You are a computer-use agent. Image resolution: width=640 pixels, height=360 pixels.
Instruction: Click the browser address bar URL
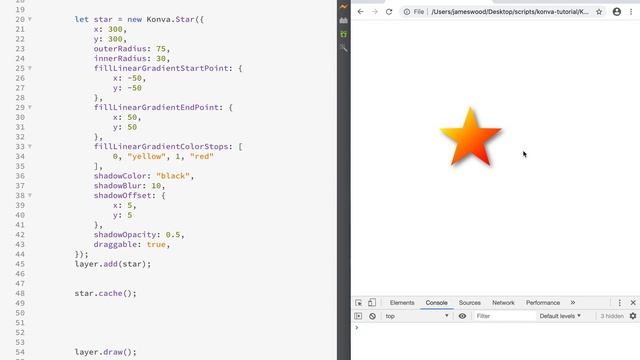tap(510, 12)
